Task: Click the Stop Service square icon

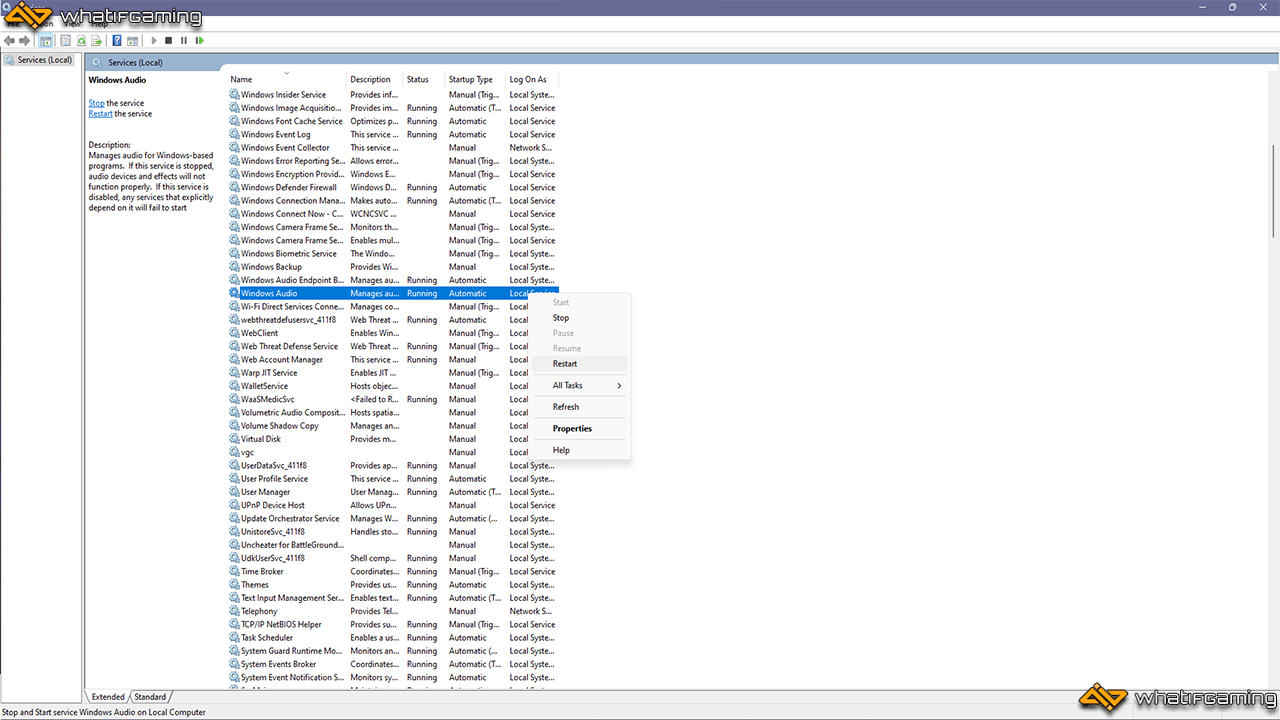Action: [169, 41]
